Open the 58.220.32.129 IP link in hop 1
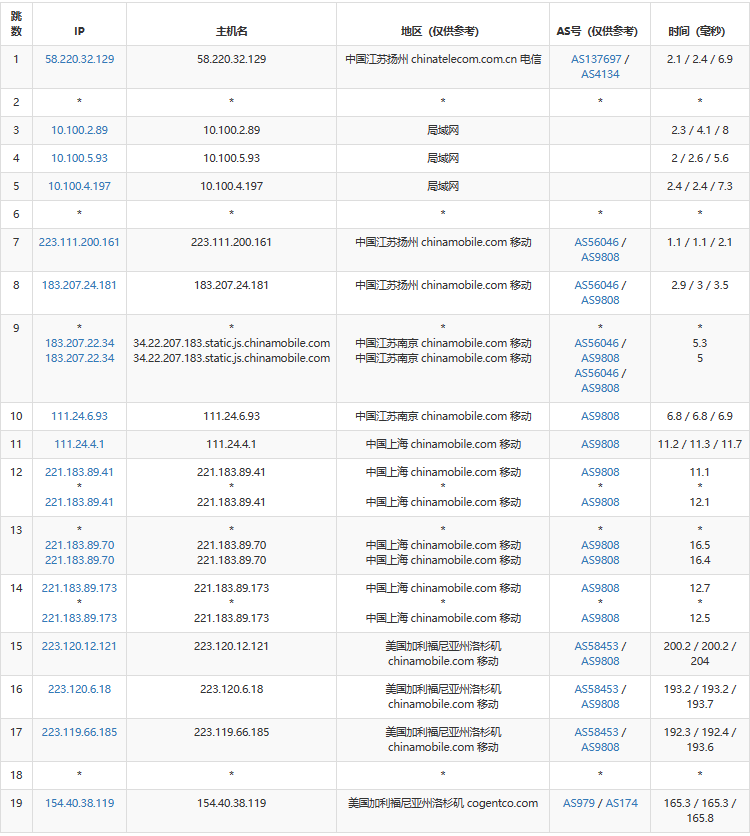750x836 pixels. (79, 59)
